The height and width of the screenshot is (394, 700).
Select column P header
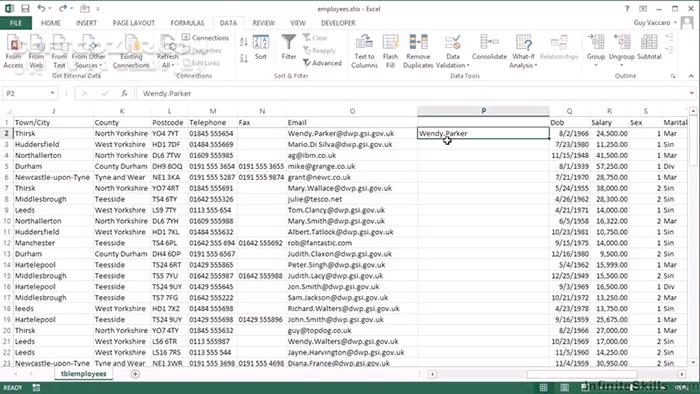pyautogui.click(x=483, y=111)
